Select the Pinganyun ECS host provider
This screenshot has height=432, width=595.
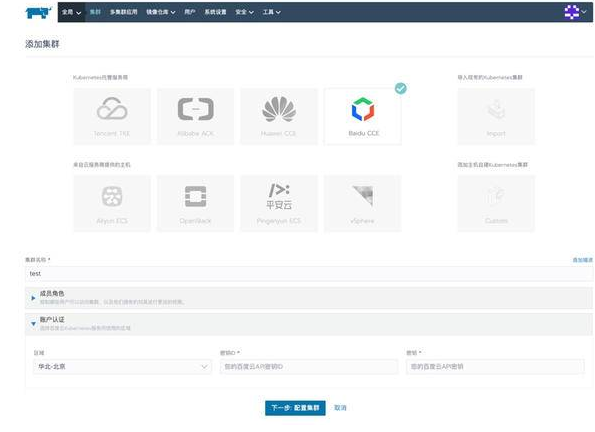click(279, 203)
